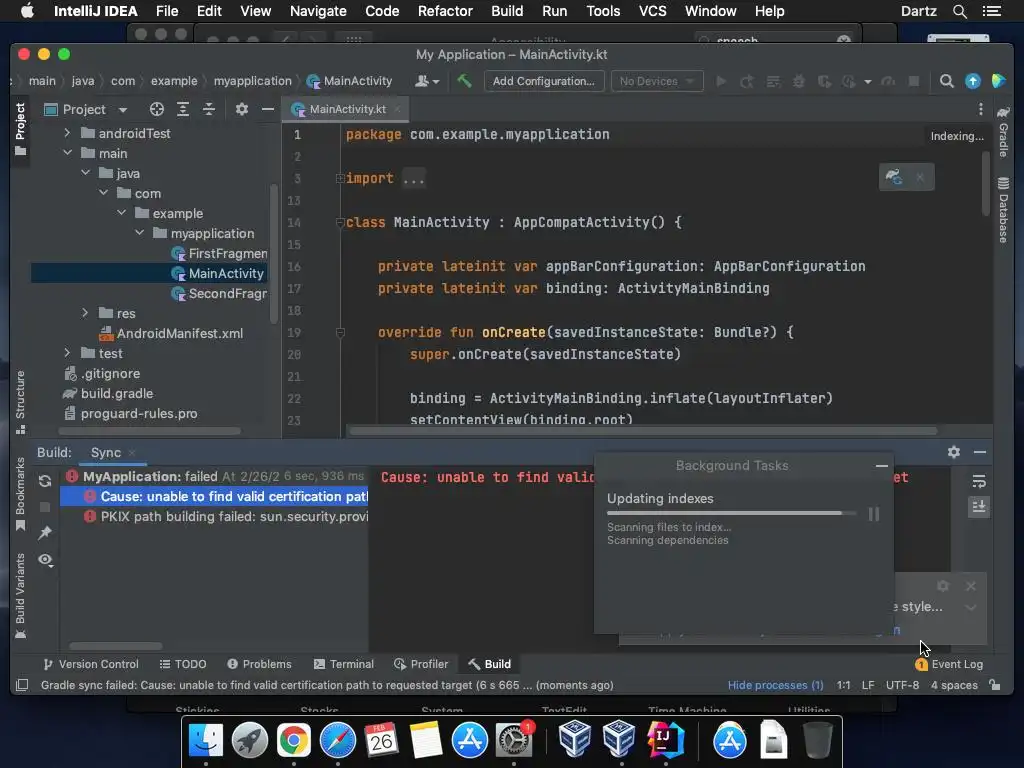This screenshot has width=1024, height=768.
Task: Toggle the Build view eye options
Action: 45,560
